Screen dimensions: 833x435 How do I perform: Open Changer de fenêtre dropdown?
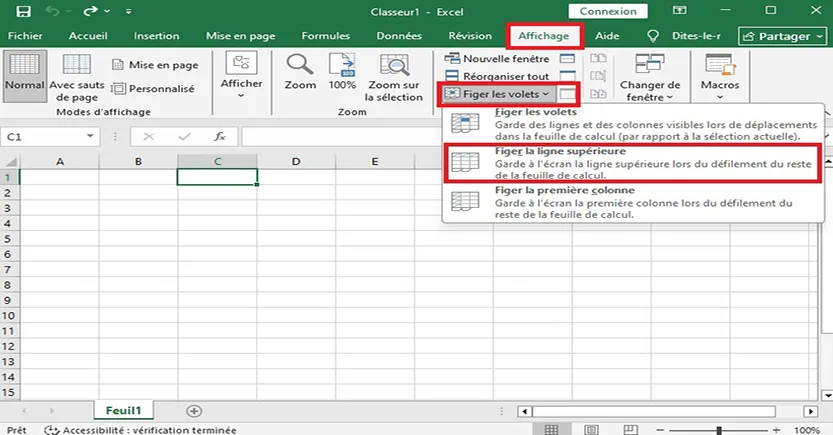pyautogui.click(x=650, y=78)
